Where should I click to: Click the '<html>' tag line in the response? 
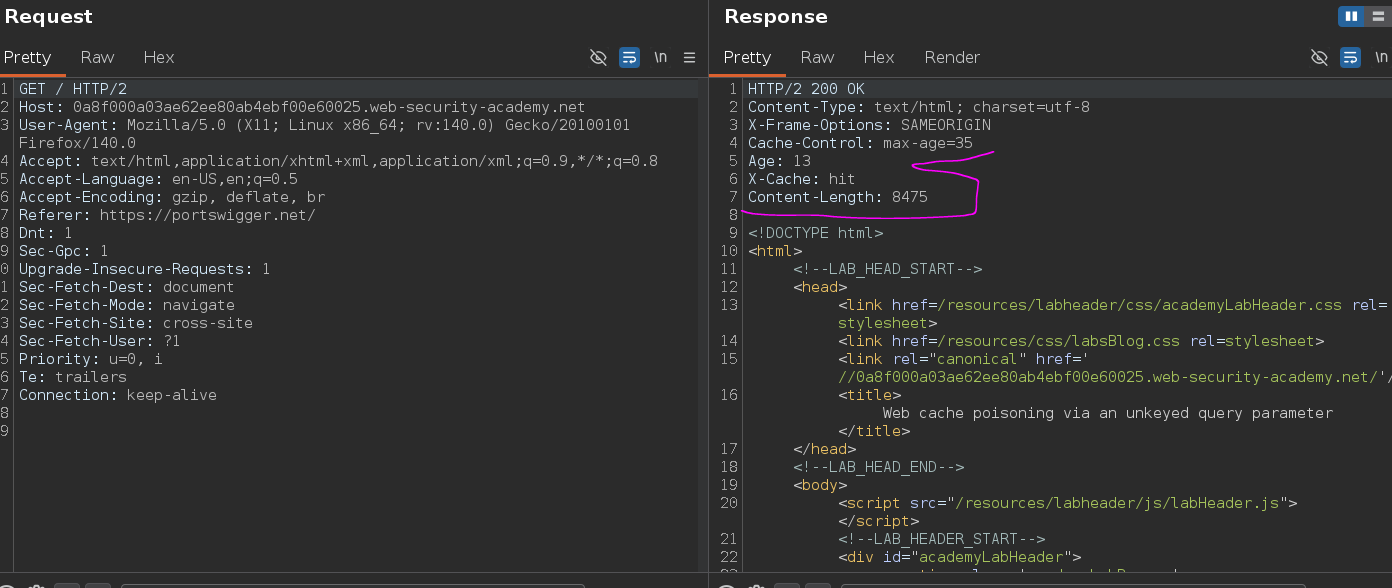click(775, 251)
